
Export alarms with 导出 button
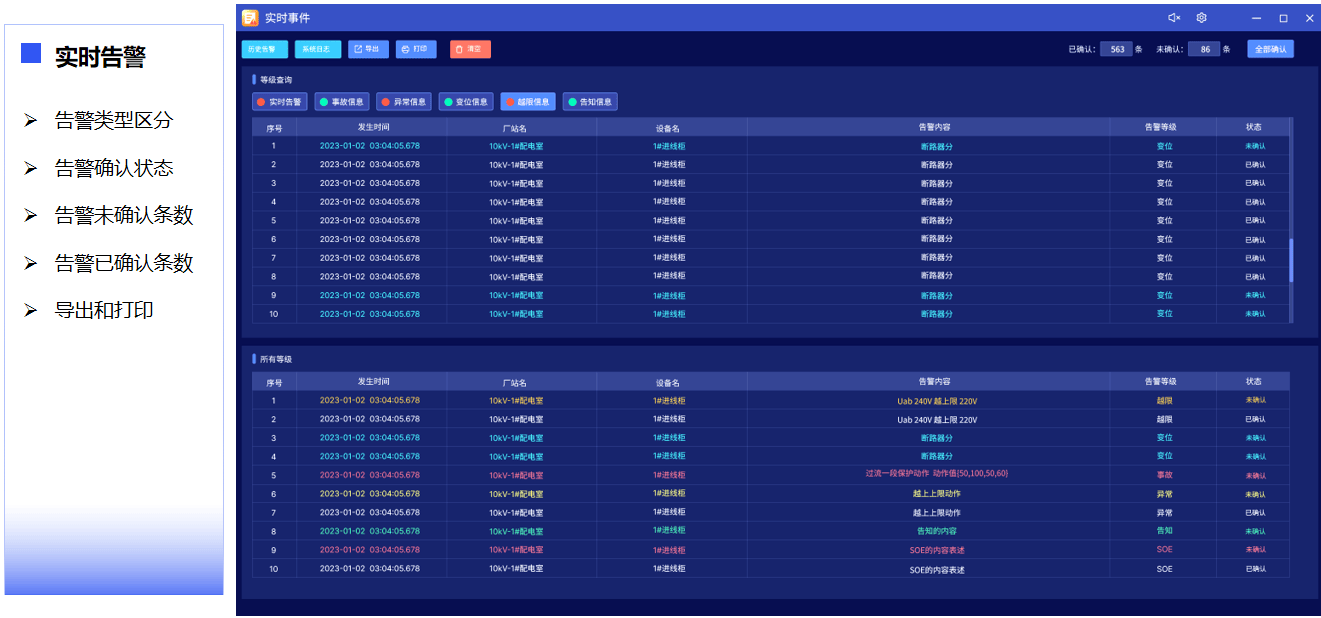click(368, 49)
